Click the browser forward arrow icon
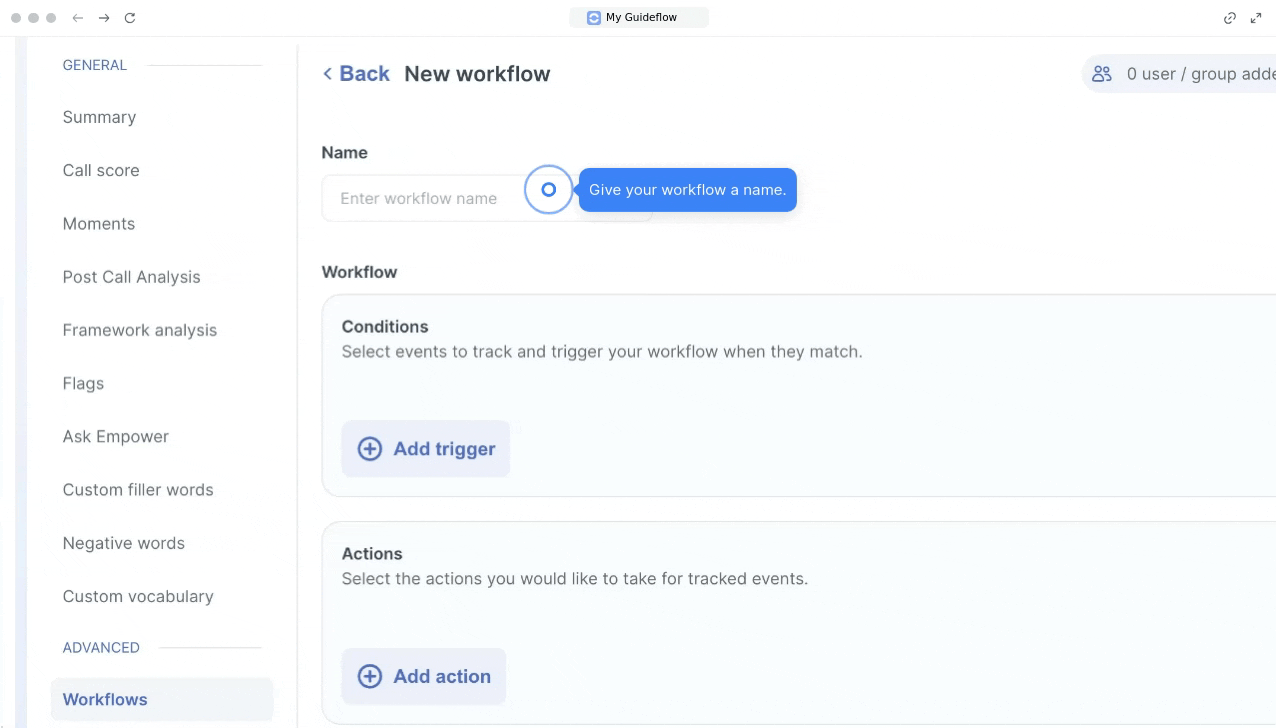The height and width of the screenshot is (728, 1276). coord(104,18)
